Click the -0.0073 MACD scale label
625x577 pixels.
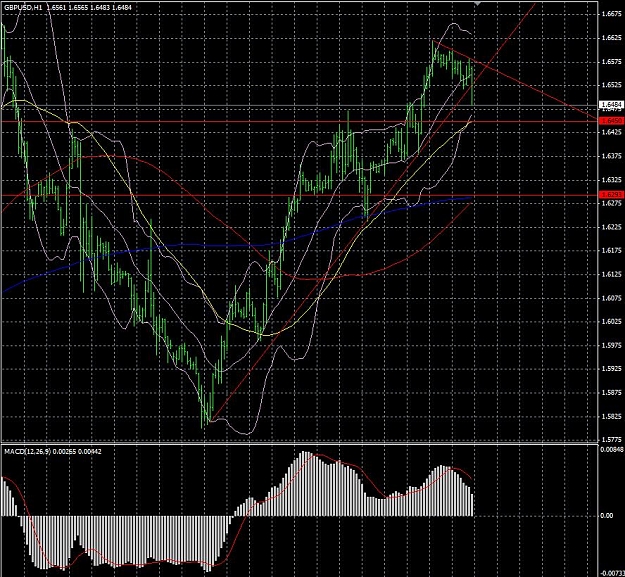(x=611, y=573)
